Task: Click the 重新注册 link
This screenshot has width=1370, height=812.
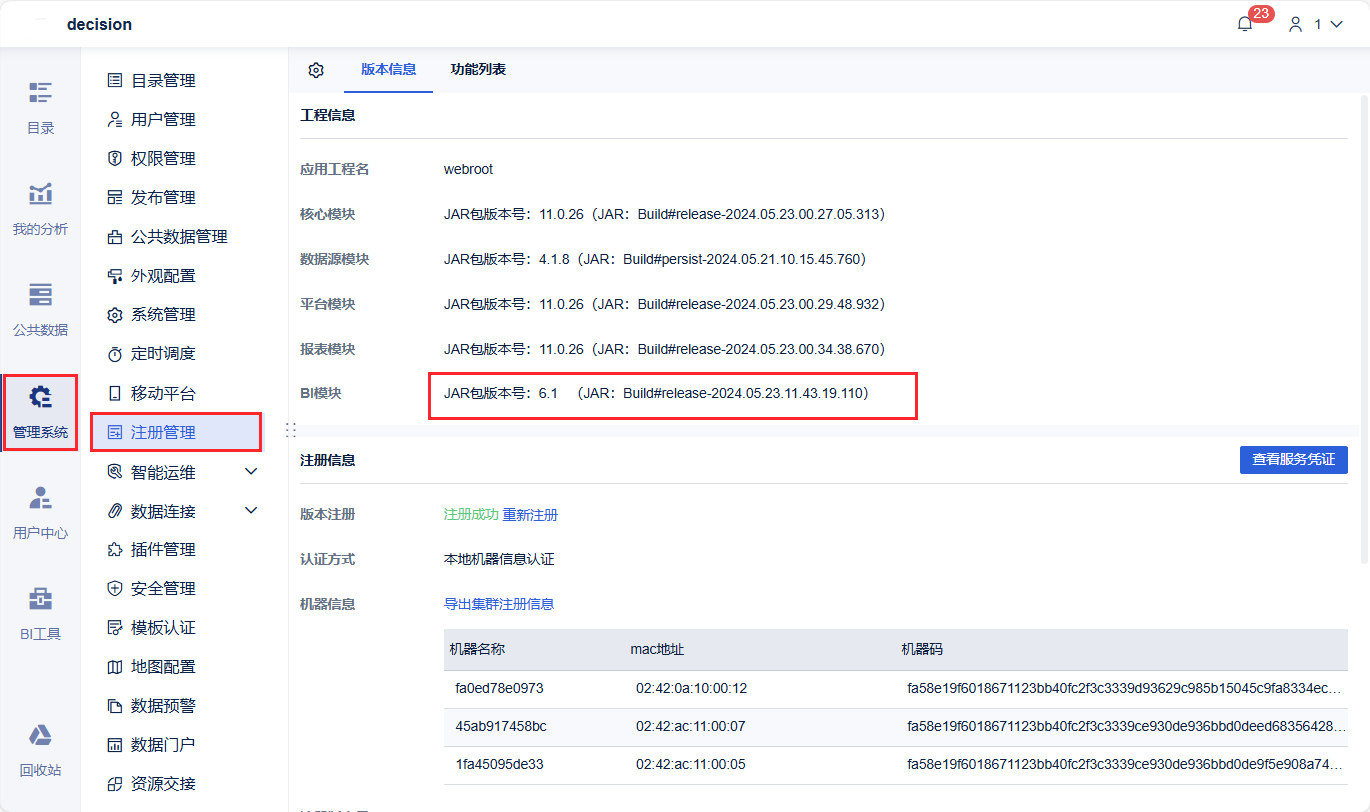Action: pos(530,515)
